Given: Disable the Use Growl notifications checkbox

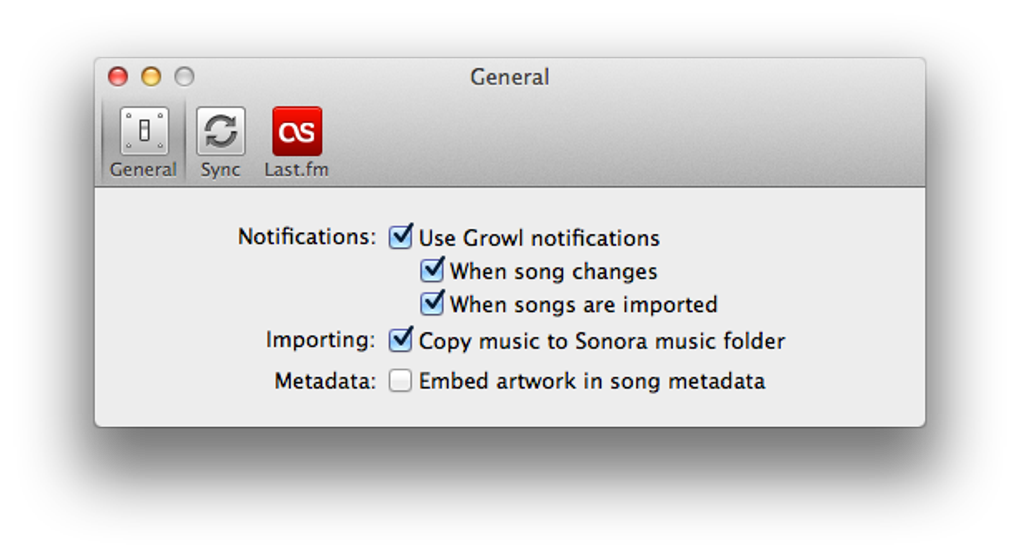Looking at the screenshot, I should coord(401,237).
